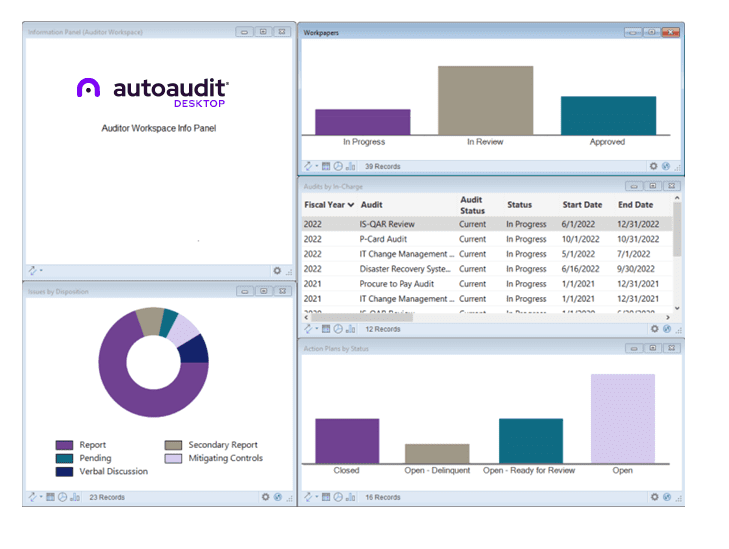Click the Mitigating Controls legend swatch
The image size is (729, 549).
click(x=173, y=458)
